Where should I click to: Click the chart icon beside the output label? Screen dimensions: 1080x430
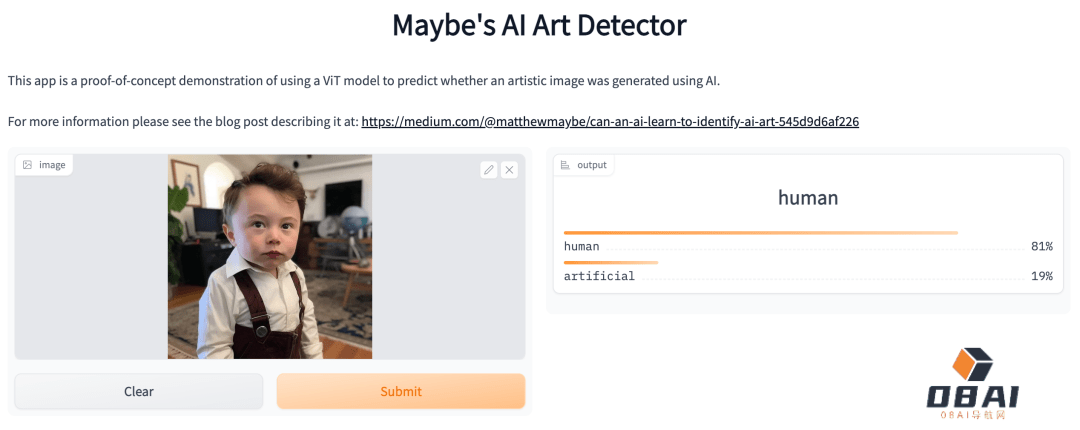coord(565,165)
